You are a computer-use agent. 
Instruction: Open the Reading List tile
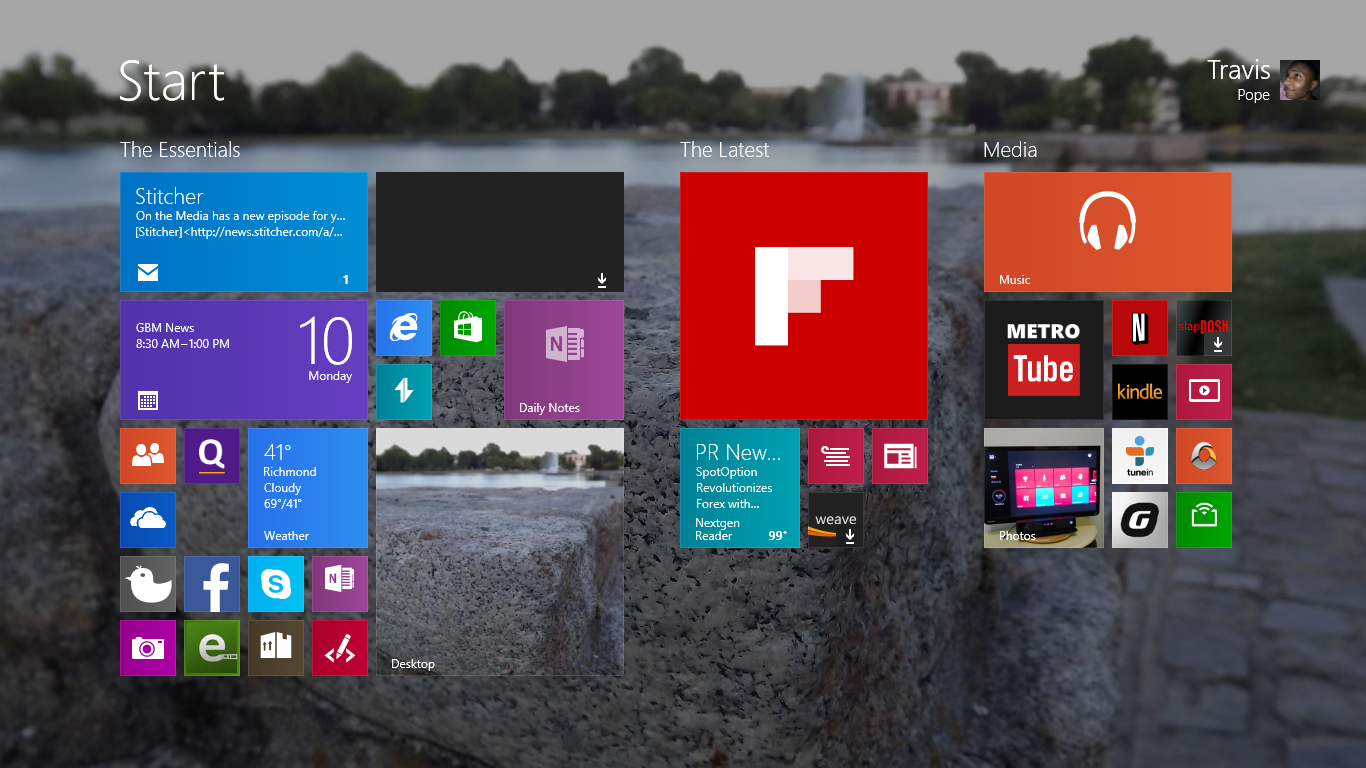836,456
